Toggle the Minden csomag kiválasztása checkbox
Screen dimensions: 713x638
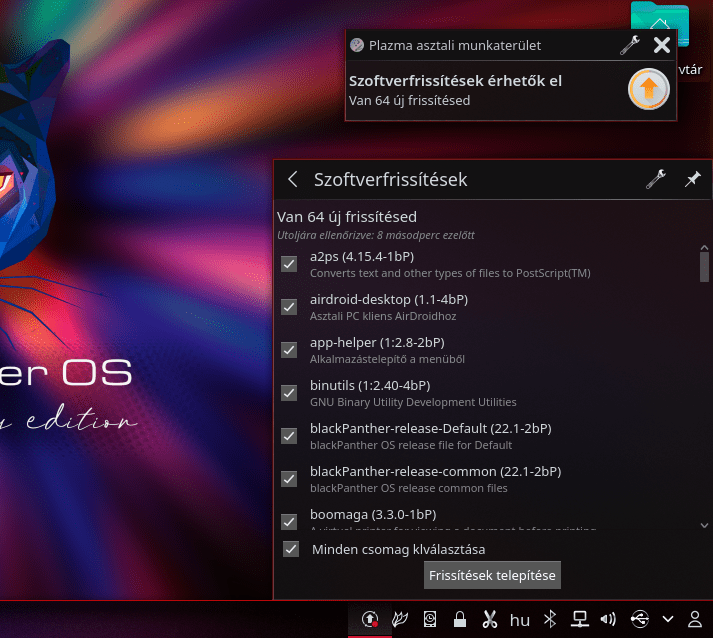click(291, 549)
